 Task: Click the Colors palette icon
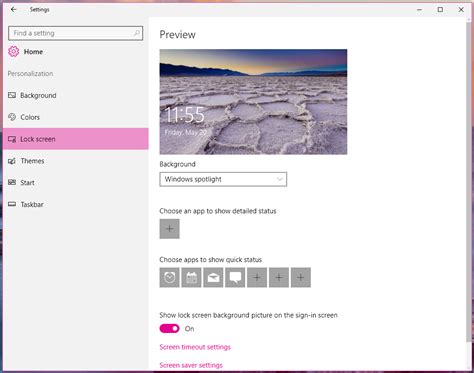click(12, 117)
